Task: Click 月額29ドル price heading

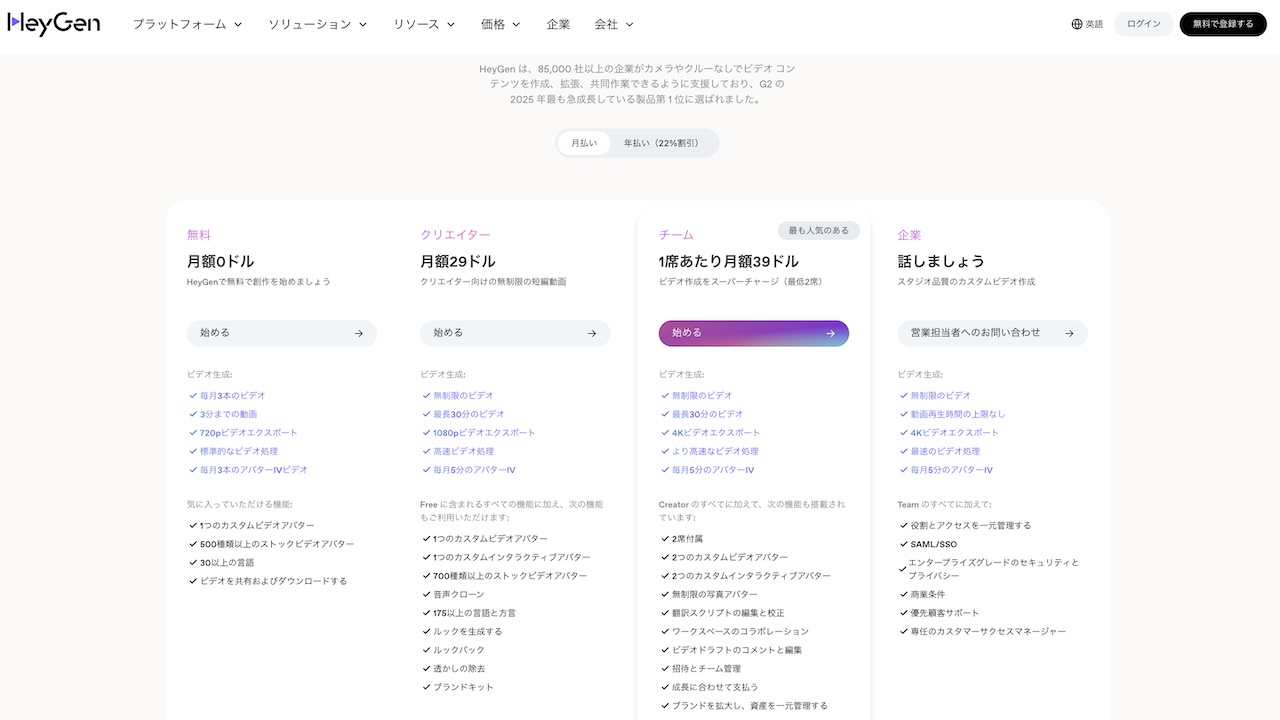Action: (x=458, y=261)
